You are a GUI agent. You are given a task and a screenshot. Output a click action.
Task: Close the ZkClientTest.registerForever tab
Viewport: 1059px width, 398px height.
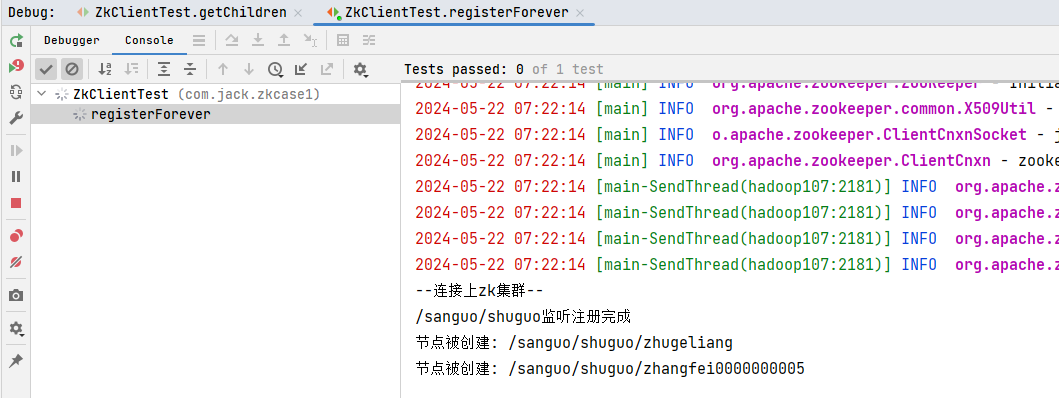(x=581, y=13)
